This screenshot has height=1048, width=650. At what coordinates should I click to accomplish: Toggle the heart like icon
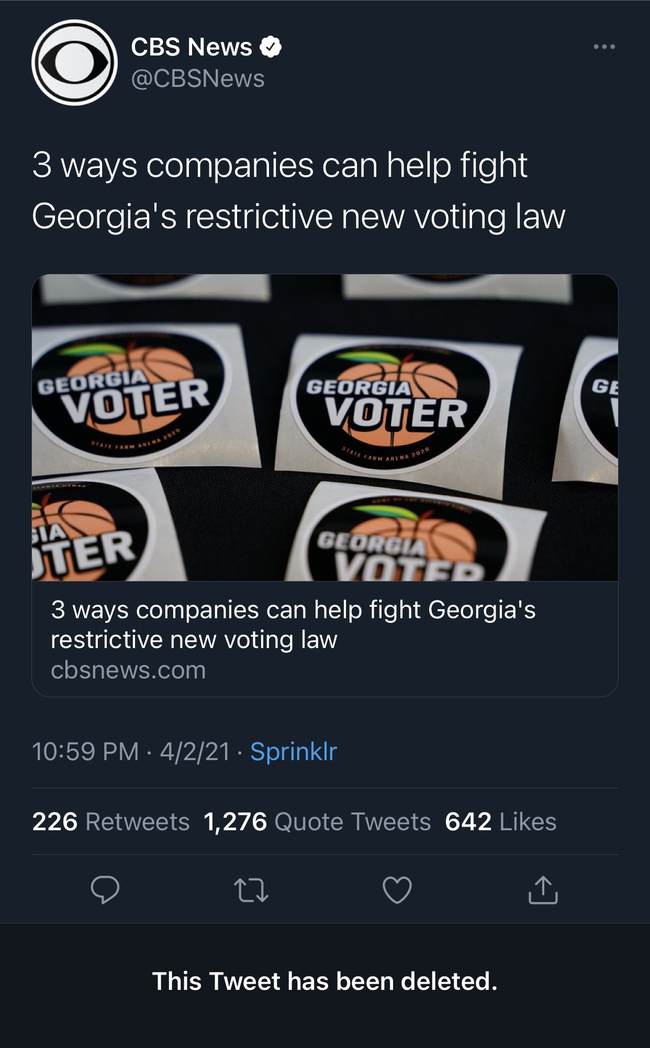(397, 889)
